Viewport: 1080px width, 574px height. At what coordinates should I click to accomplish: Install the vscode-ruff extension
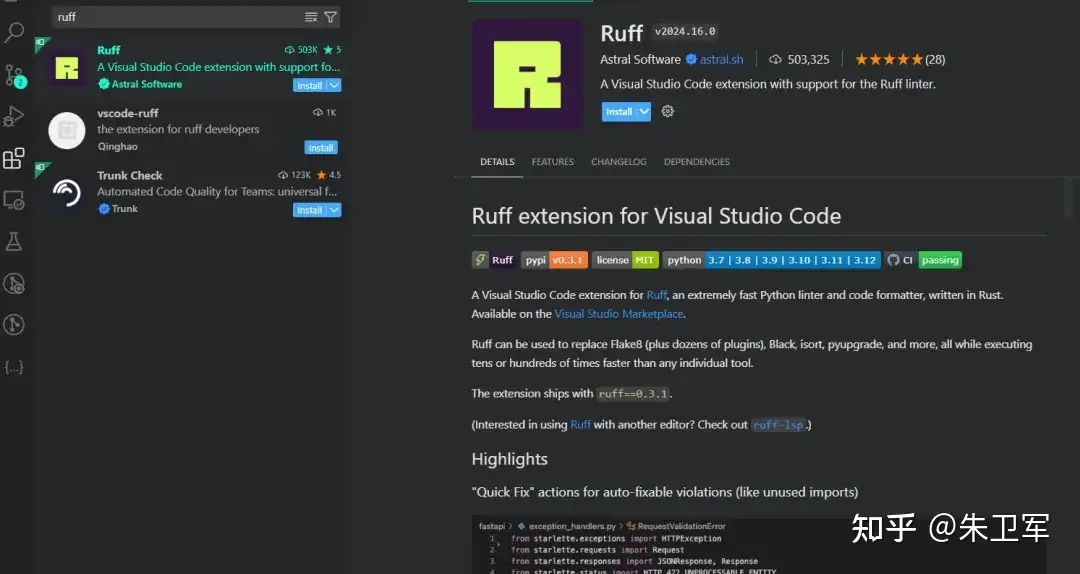[321, 147]
